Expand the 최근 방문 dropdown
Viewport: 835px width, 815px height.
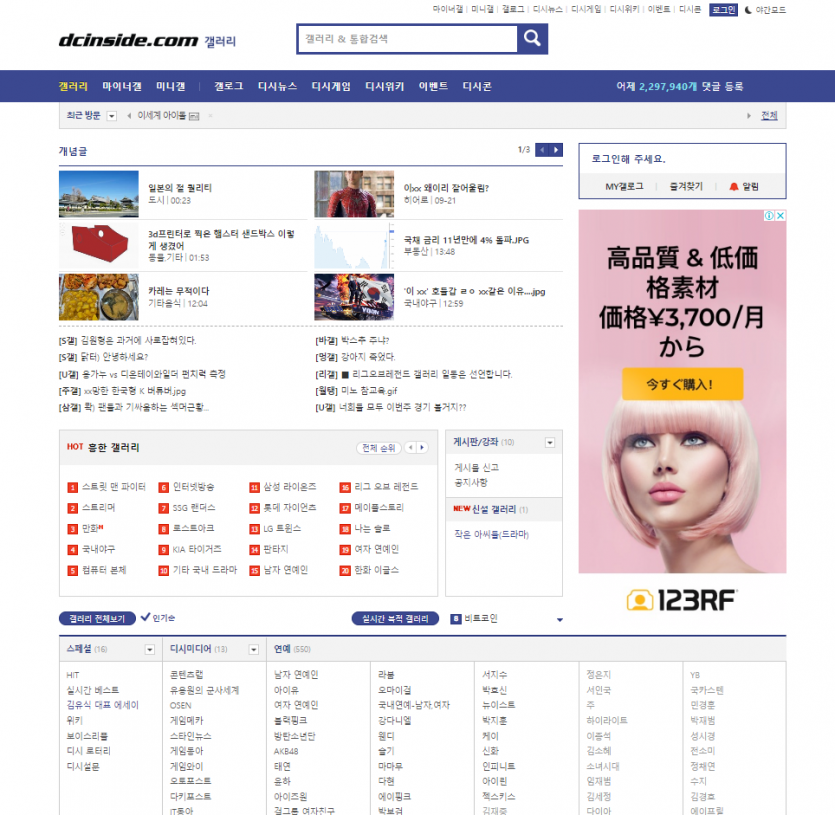click(x=112, y=116)
